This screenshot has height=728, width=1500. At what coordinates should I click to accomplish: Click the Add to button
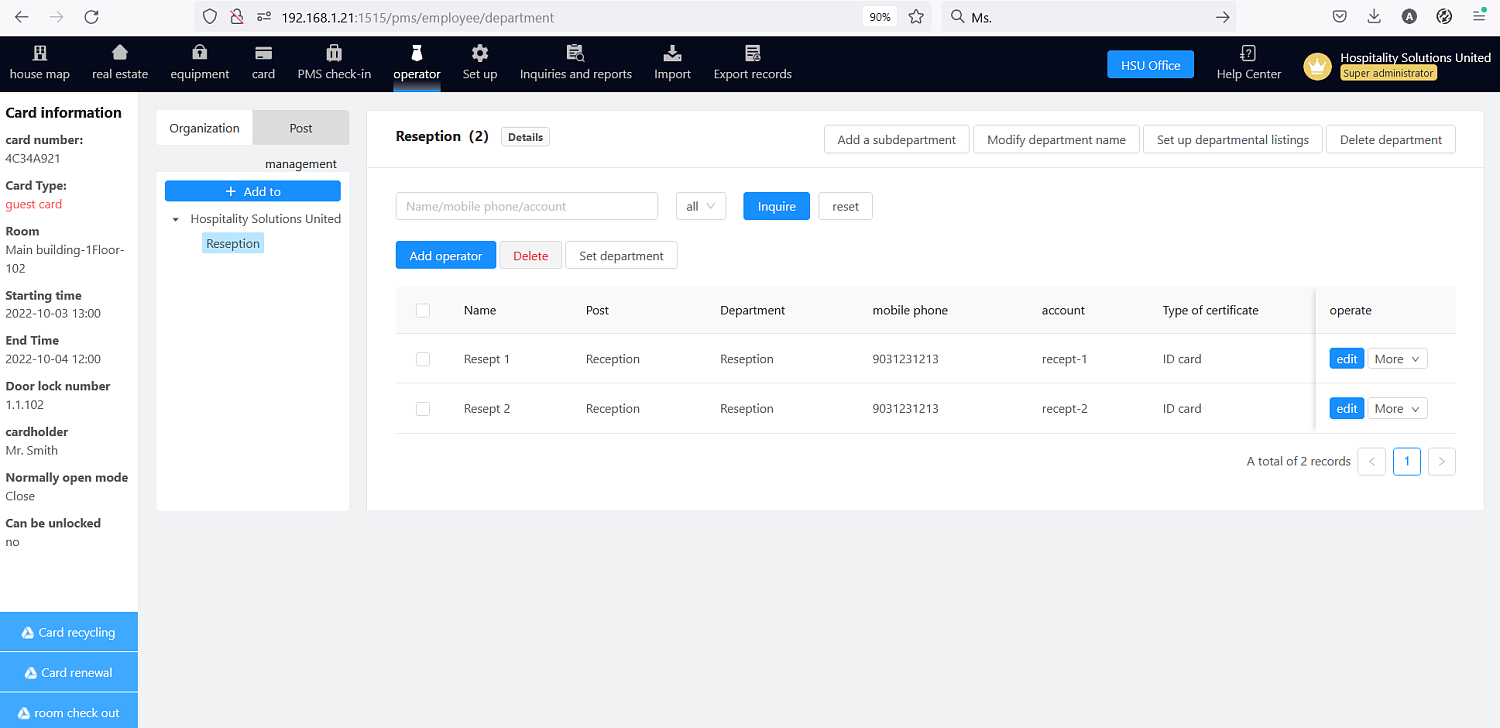[253, 191]
